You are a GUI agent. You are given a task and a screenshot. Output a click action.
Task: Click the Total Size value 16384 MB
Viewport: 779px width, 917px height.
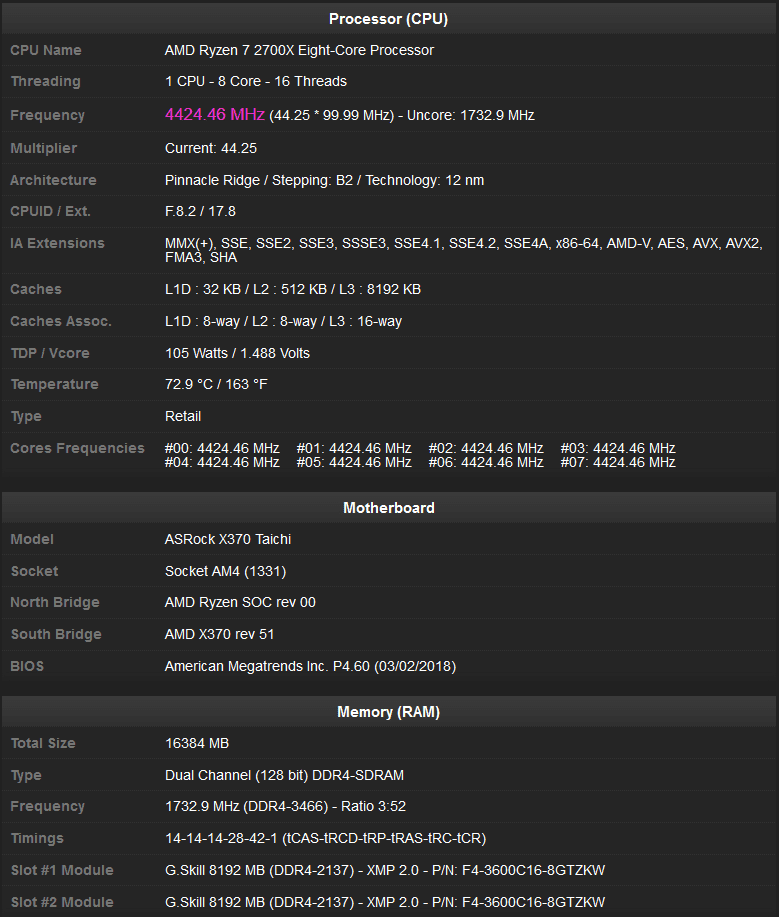(197, 743)
